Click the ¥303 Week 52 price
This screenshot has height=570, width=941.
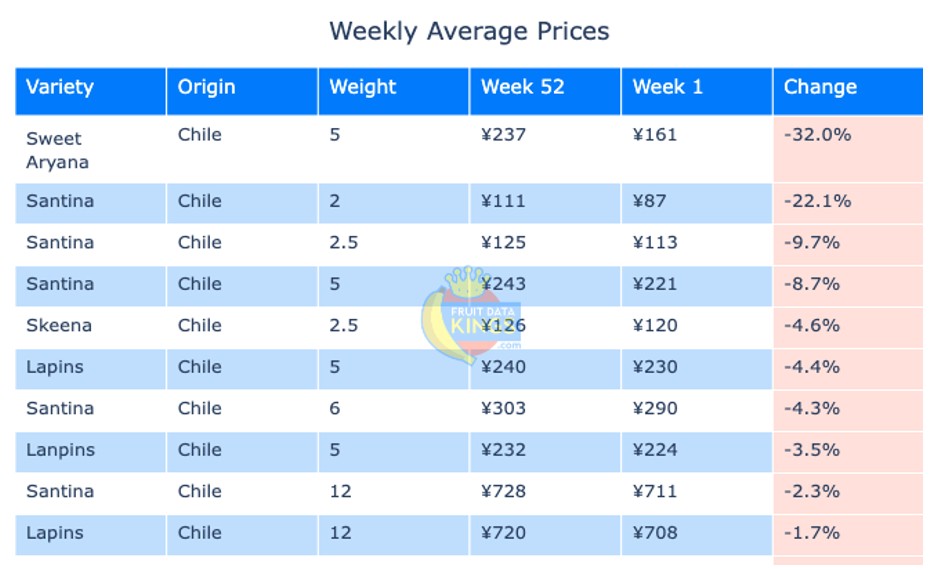click(x=503, y=408)
